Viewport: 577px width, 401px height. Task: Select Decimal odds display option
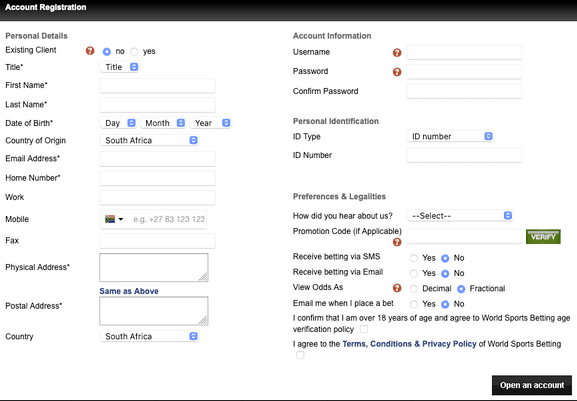(x=414, y=289)
